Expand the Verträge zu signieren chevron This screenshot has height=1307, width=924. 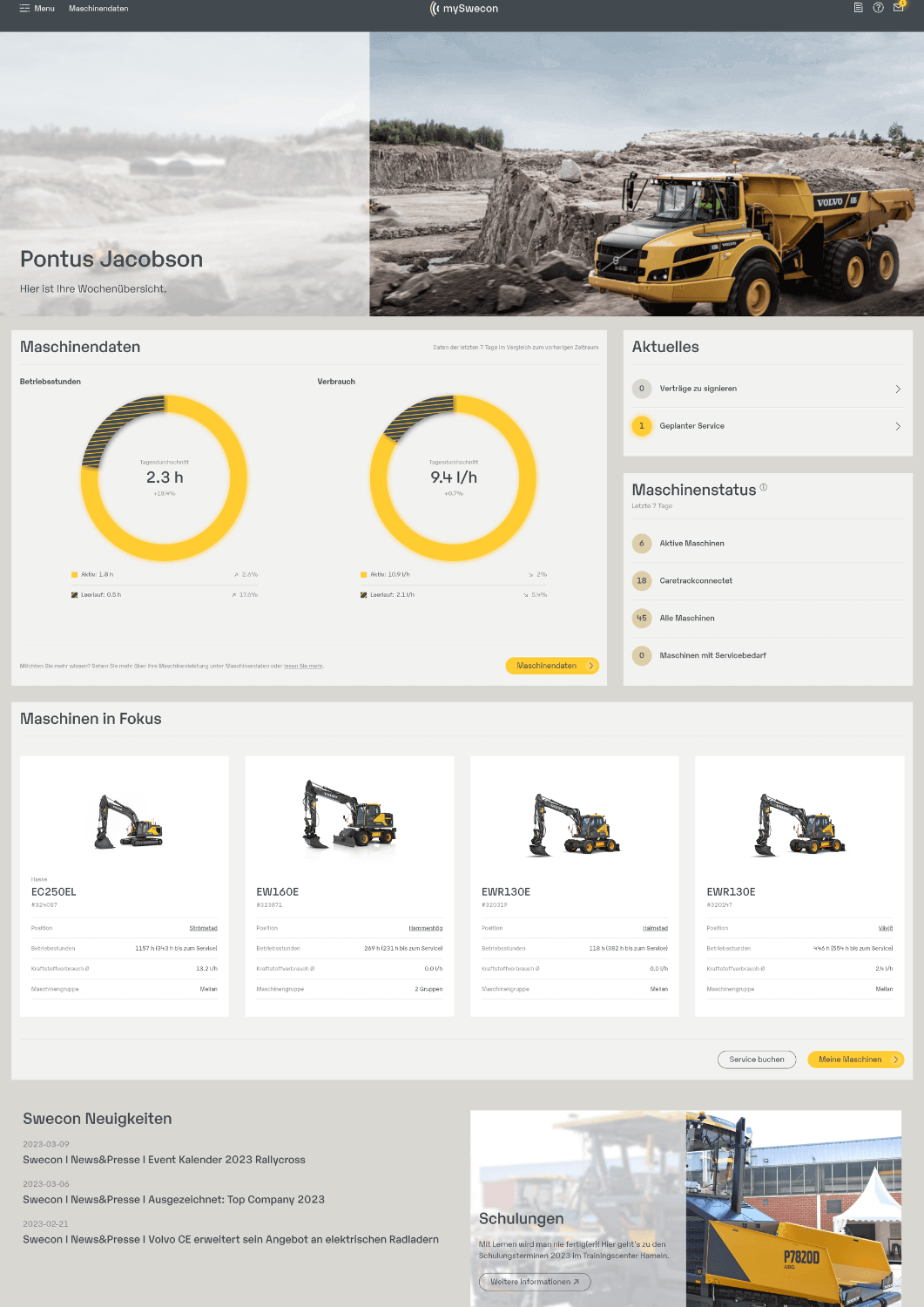point(898,389)
